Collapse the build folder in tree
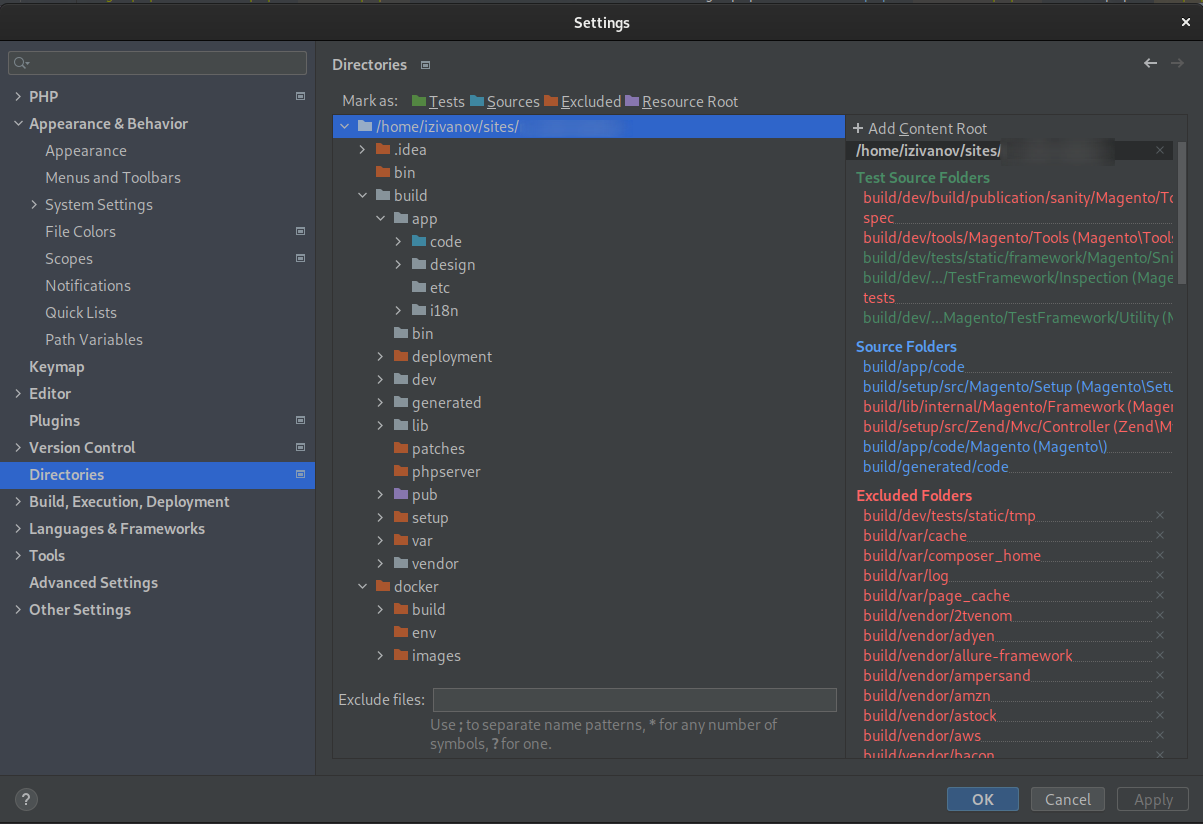Screen dimensions: 1203x824 point(362,195)
